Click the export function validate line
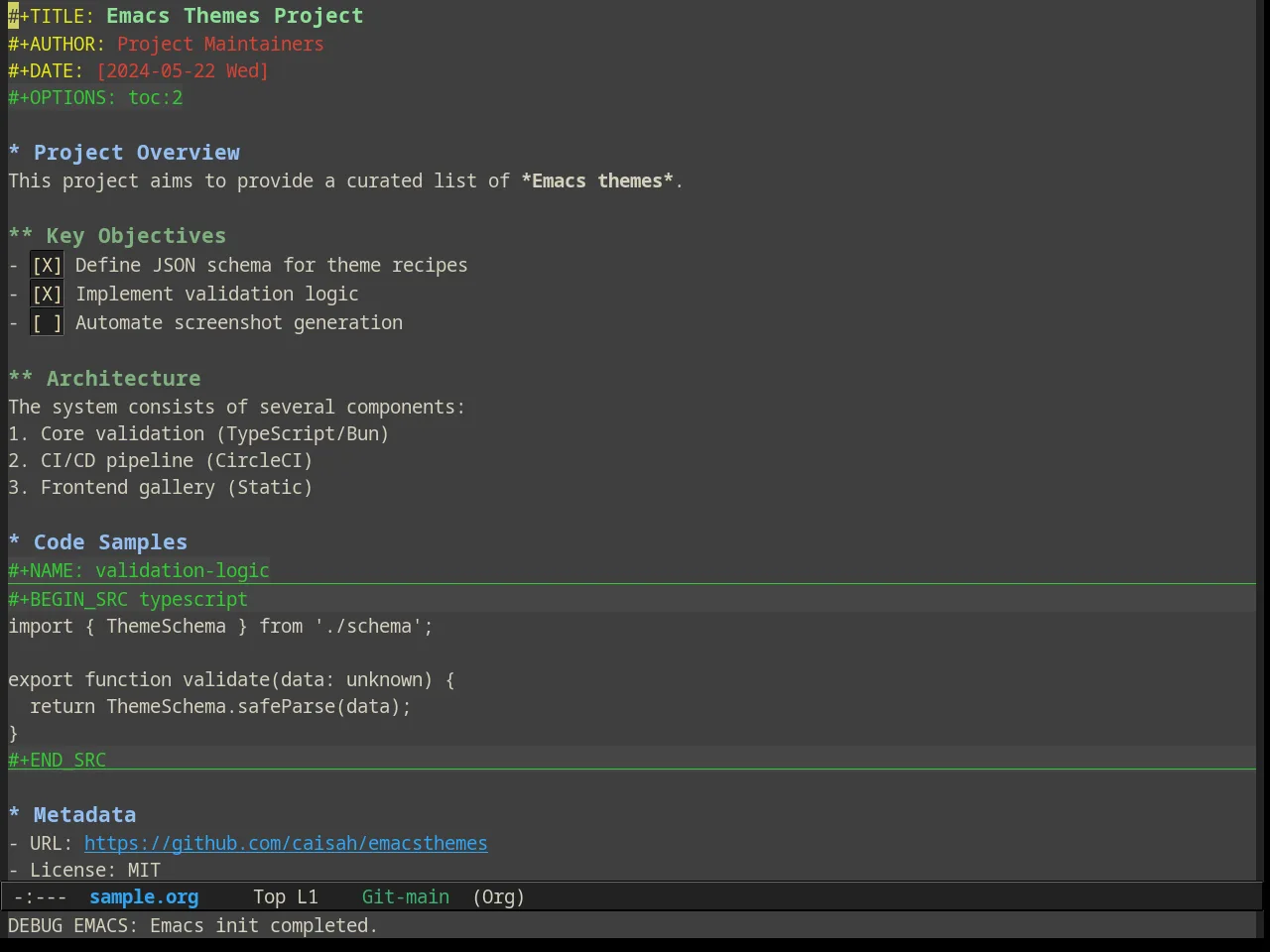Viewport: 1270px width, 952px height. [231, 679]
